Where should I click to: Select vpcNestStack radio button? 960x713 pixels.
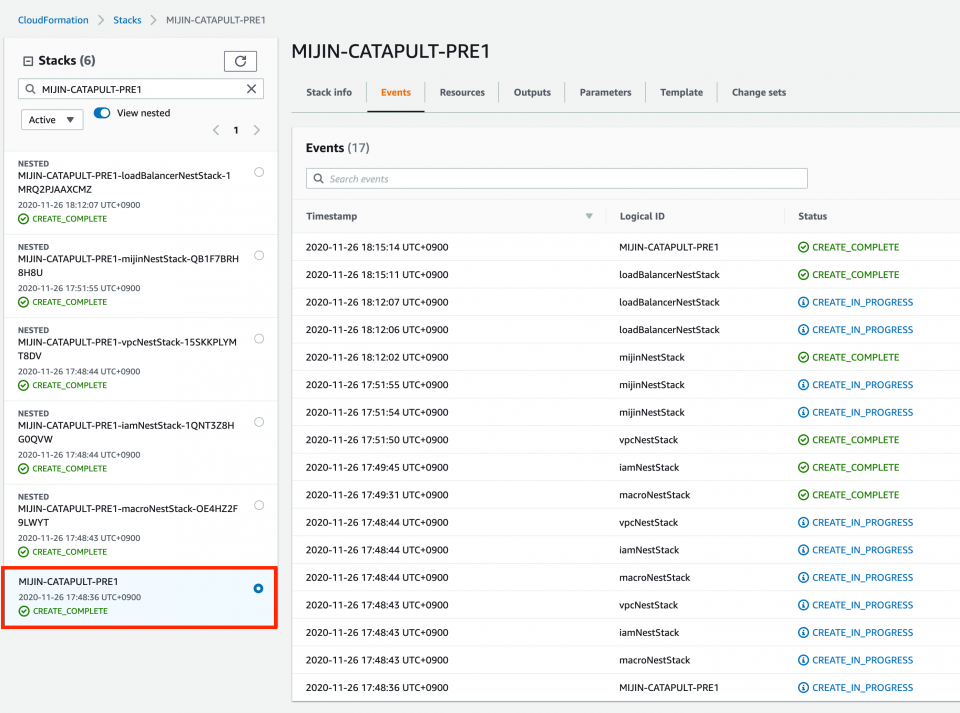click(259, 339)
